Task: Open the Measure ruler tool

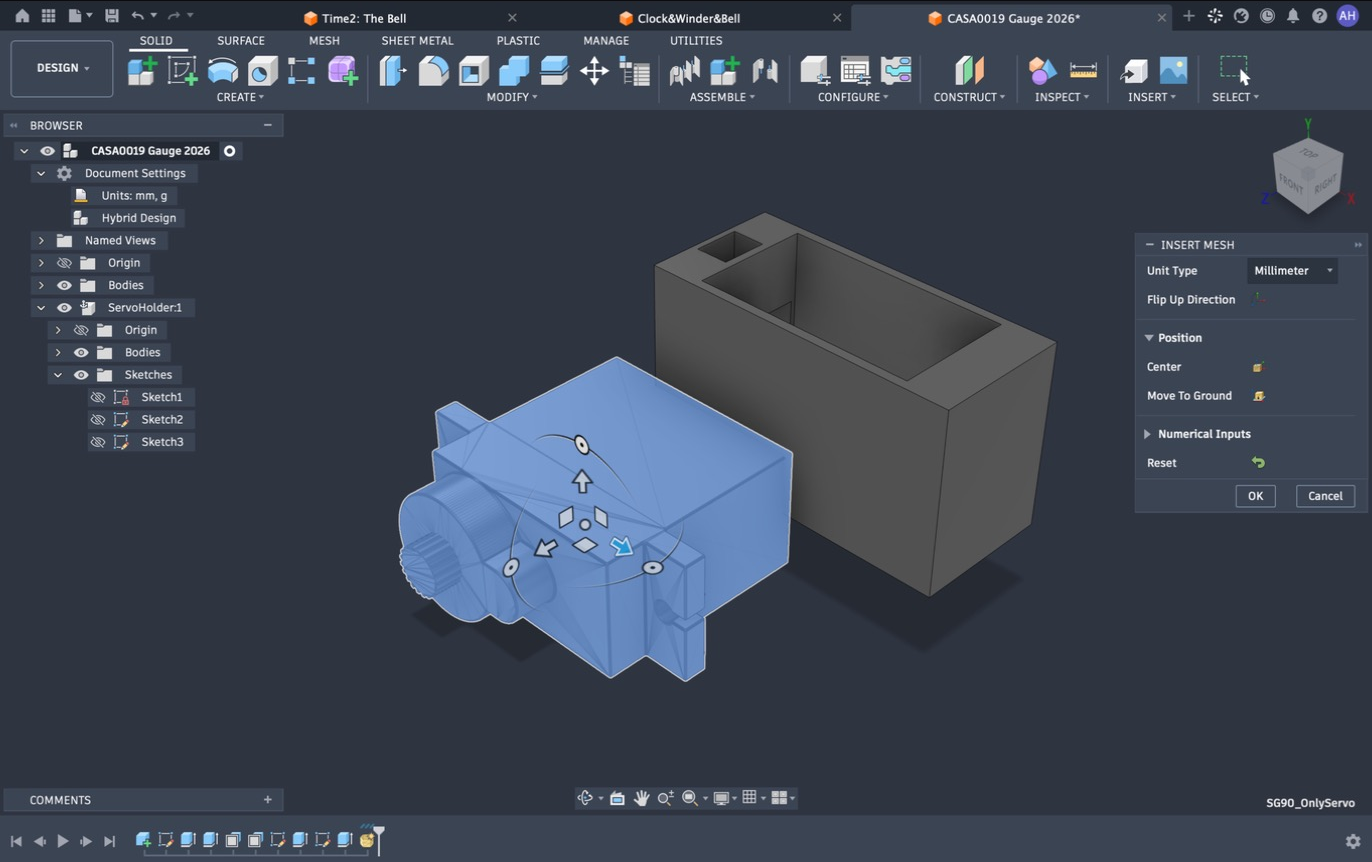Action: (x=1083, y=71)
